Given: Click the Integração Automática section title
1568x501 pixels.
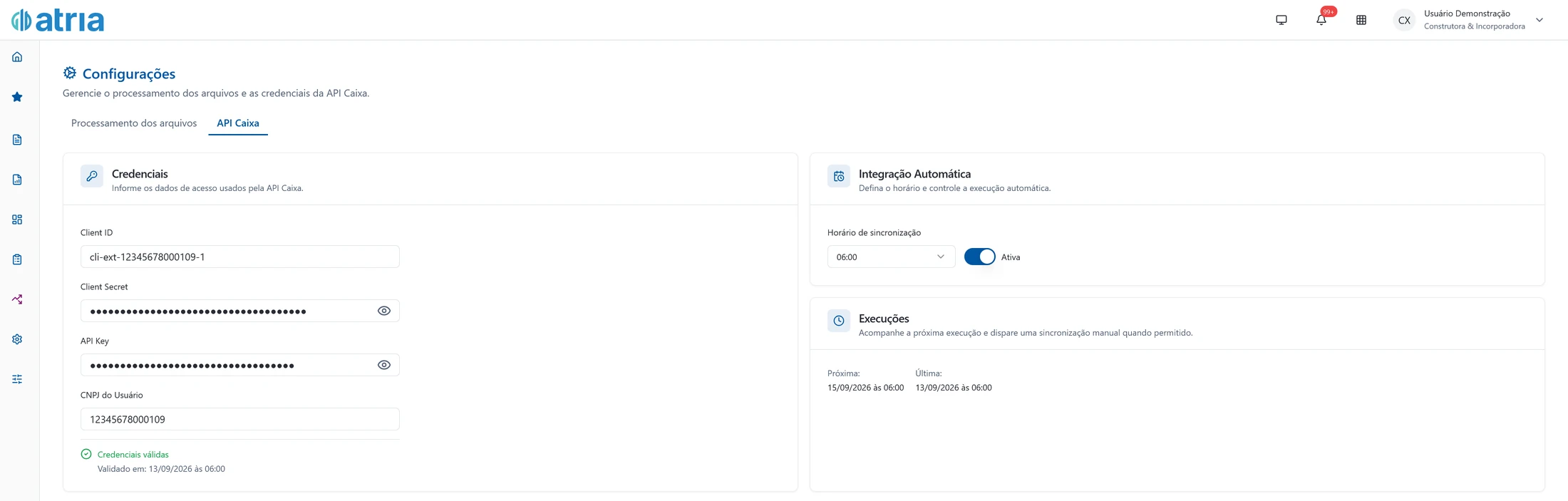Looking at the screenshot, I should click(914, 174).
